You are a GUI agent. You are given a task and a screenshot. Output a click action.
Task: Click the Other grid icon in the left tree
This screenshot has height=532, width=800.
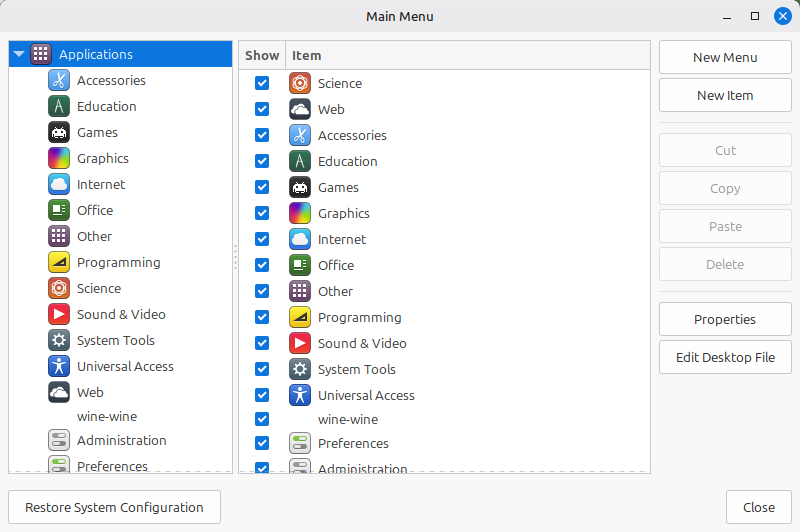(x=59, y=236)
